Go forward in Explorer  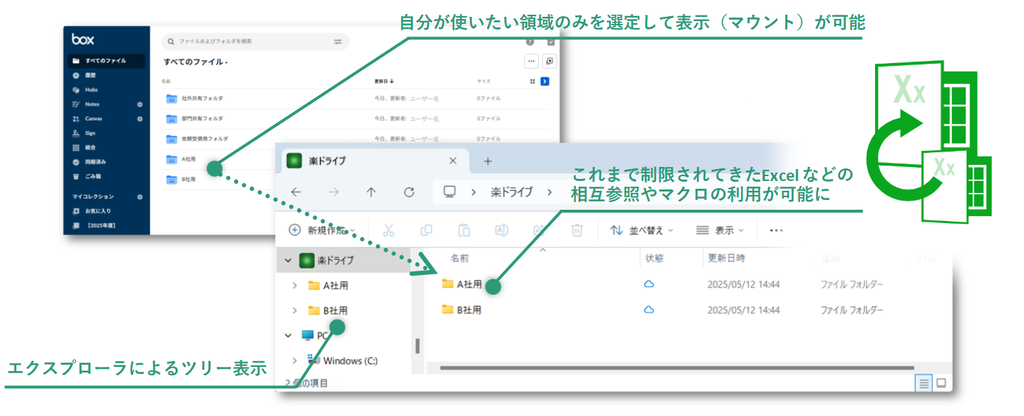click(x=334, y=192)
